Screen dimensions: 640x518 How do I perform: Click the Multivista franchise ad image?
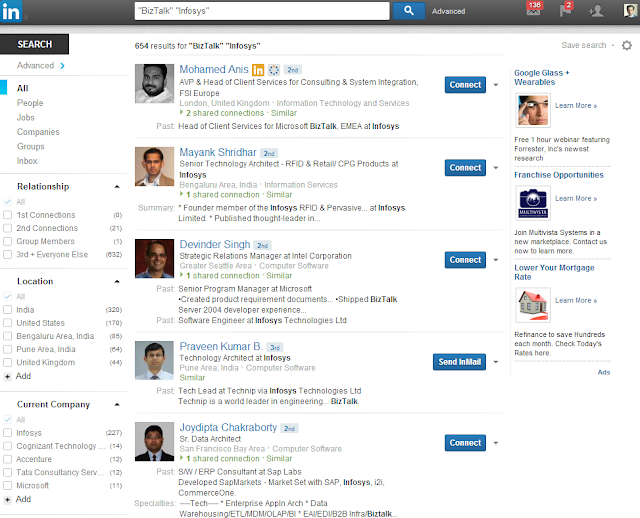click(533, 203)
